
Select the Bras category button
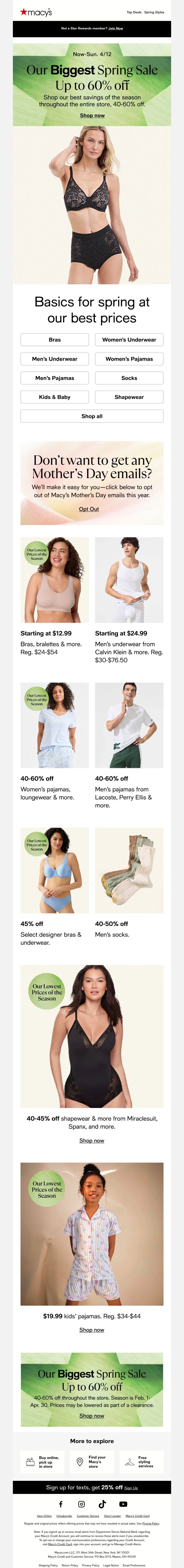click(x=55, y=340)
